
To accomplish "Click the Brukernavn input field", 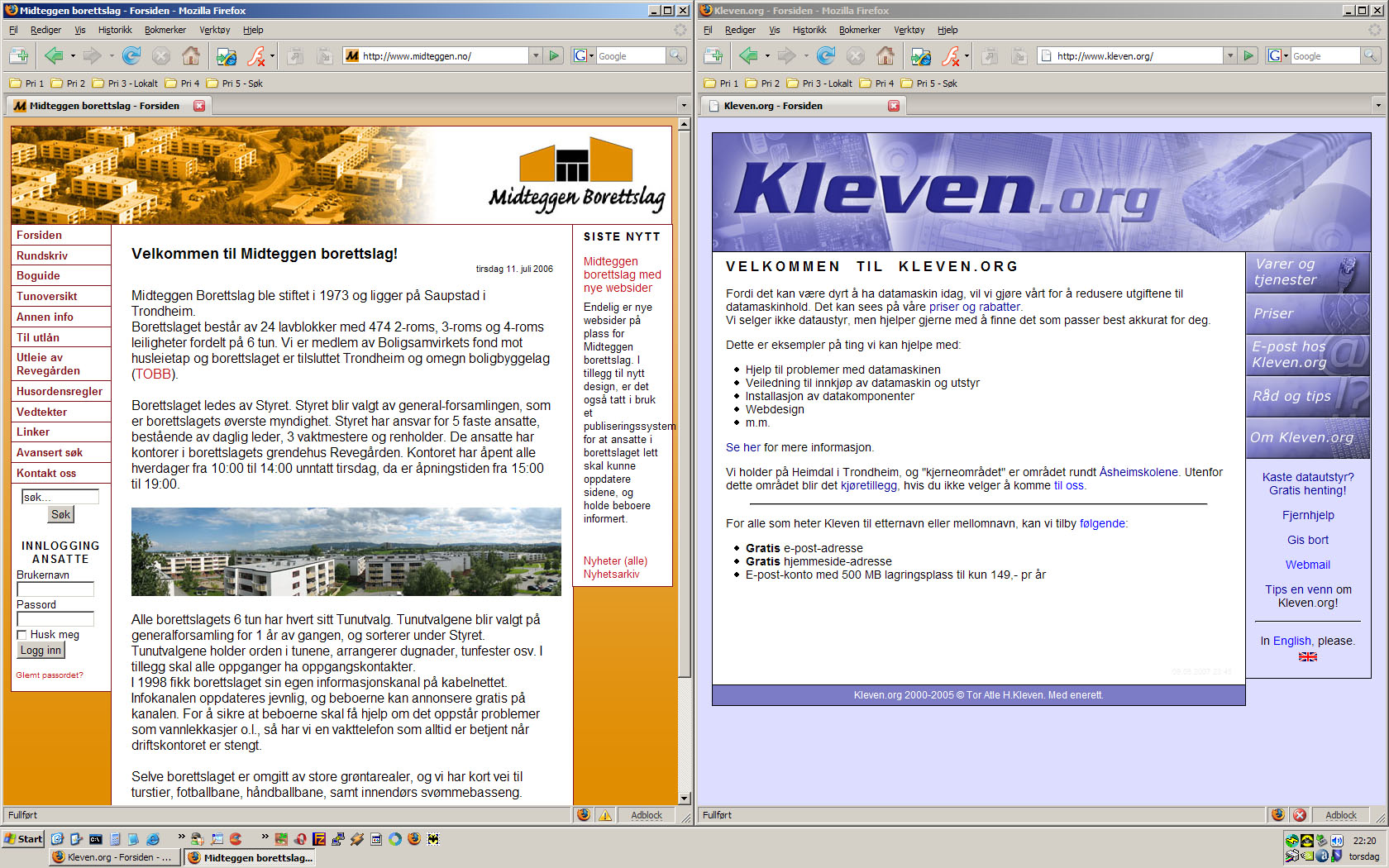I will coord(55,589).
